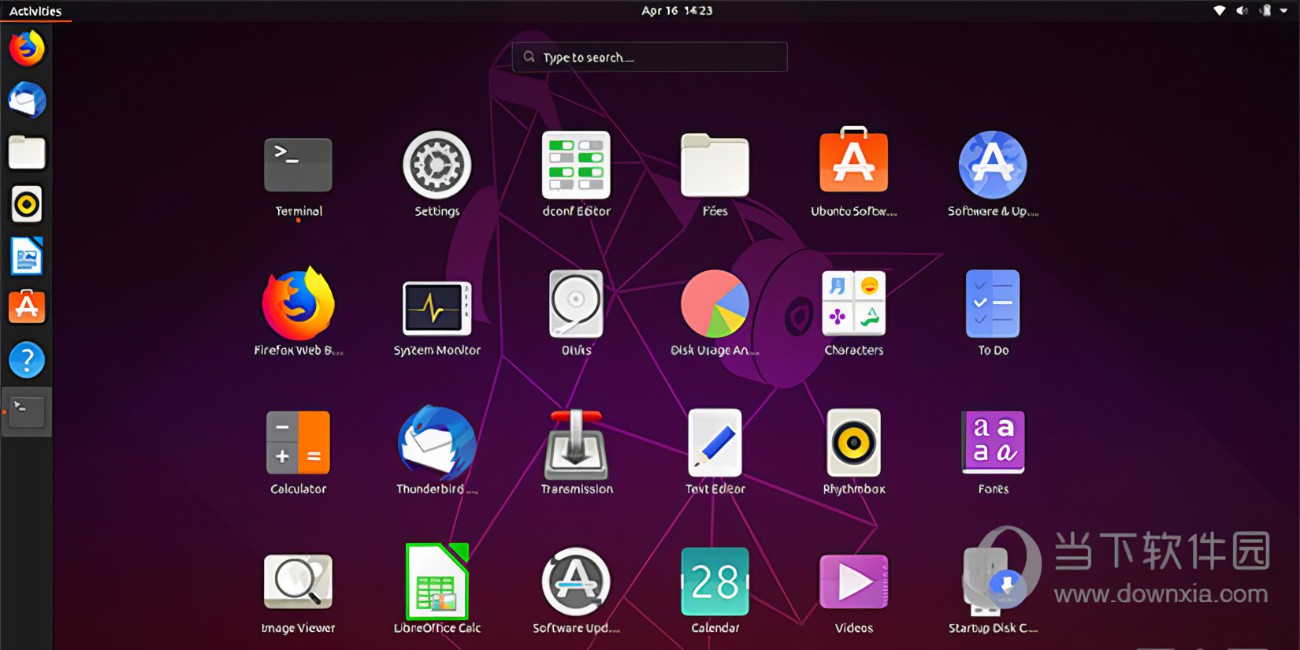Click the Firefox icon in the dock
Screen dimensions: 1300x650
tap(27, 48)
